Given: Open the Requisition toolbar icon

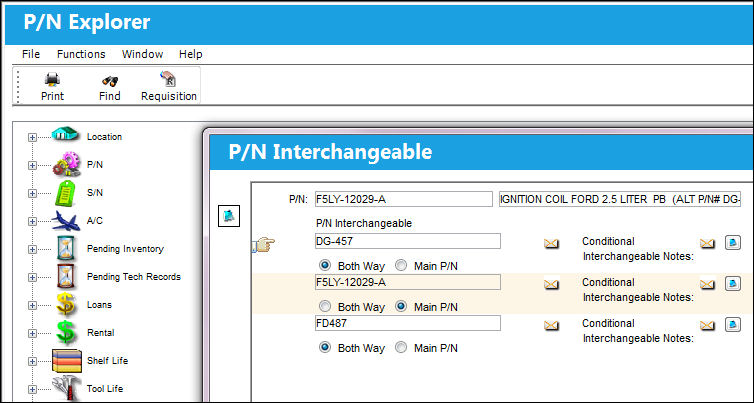Looking at the screenshot, I should pos(168,79).
